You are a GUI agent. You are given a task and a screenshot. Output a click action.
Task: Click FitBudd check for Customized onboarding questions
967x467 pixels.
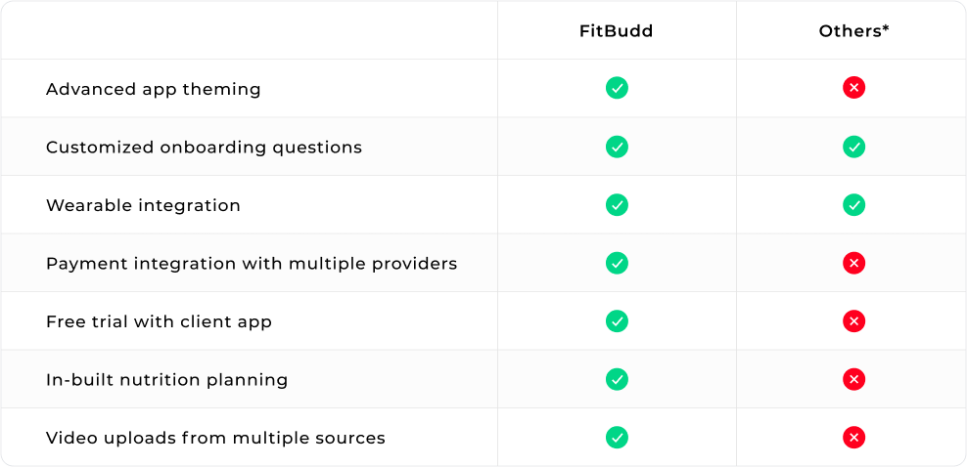pos(617,147)
